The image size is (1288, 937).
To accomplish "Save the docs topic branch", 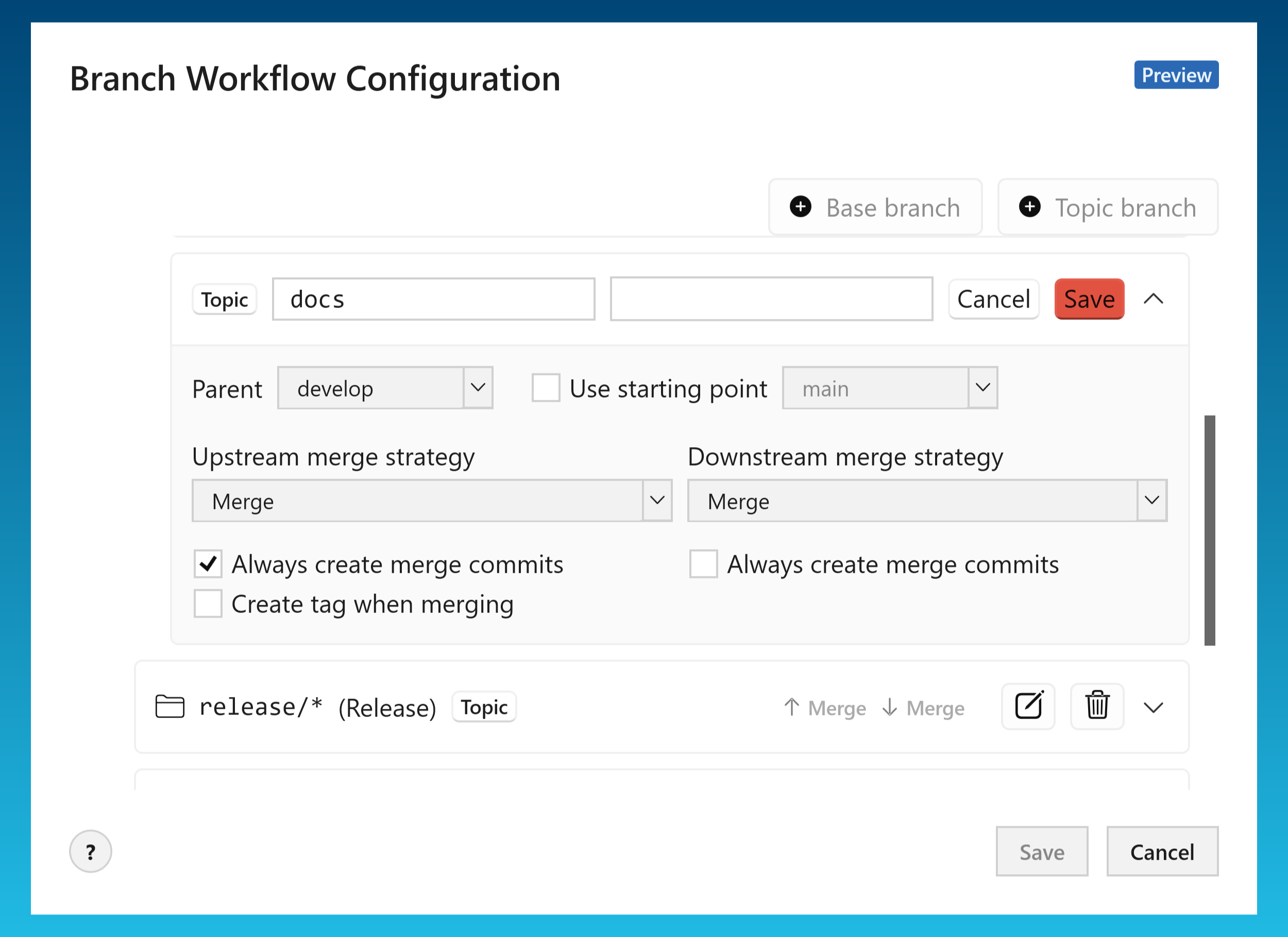I will pyautogui.click(x=1089, y=299).
